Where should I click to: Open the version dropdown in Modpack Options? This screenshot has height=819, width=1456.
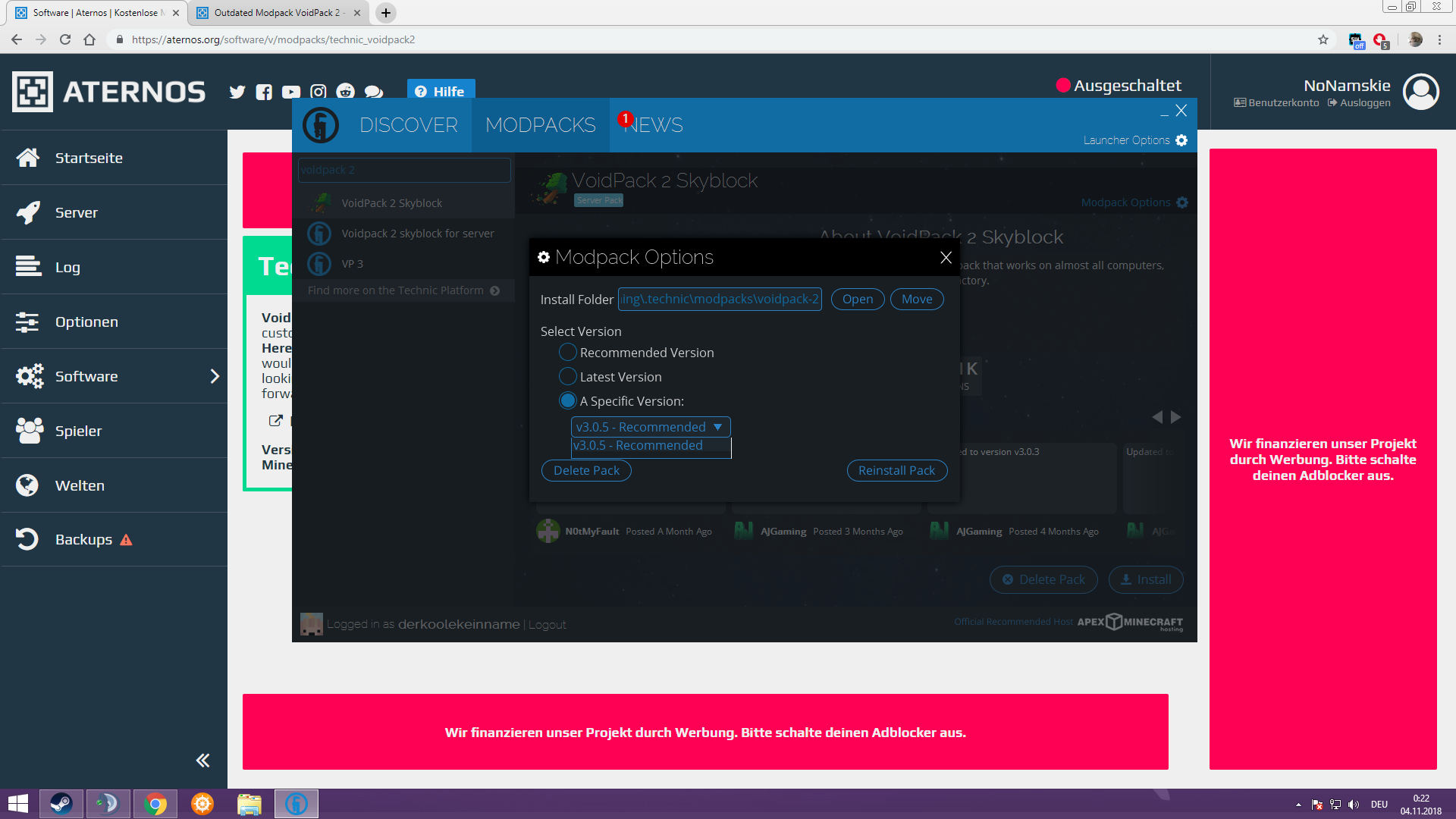[x=651, y=427]
